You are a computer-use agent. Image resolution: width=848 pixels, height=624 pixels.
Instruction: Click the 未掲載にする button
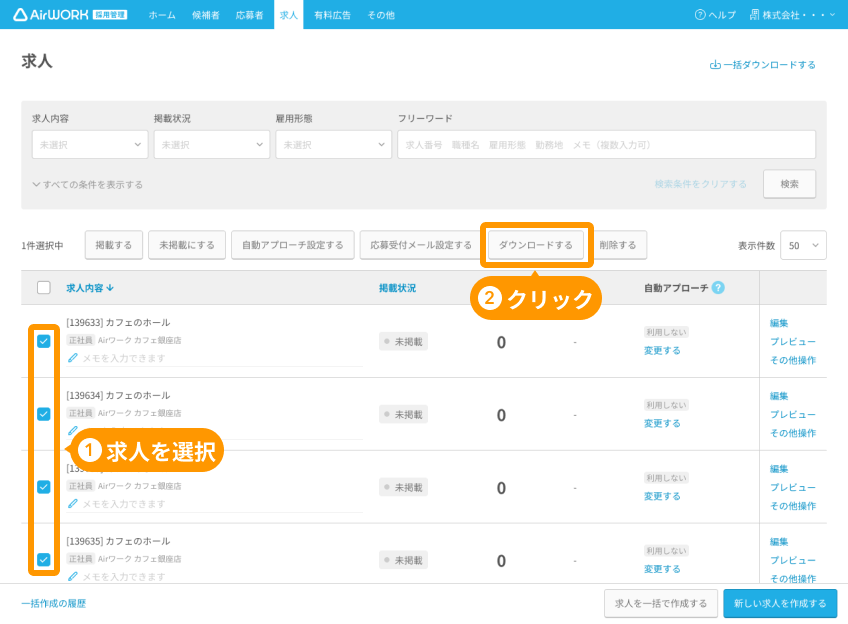pyautogui.click(x=187, y=245)
